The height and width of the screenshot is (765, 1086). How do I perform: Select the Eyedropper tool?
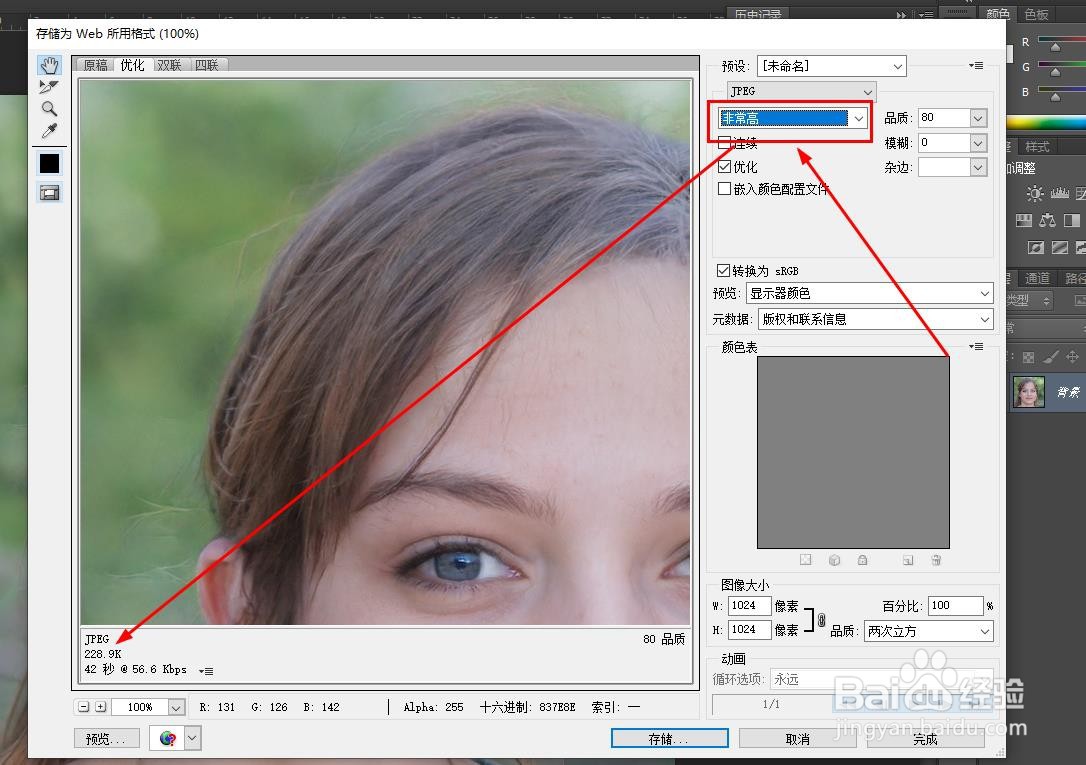click(49, 131)
